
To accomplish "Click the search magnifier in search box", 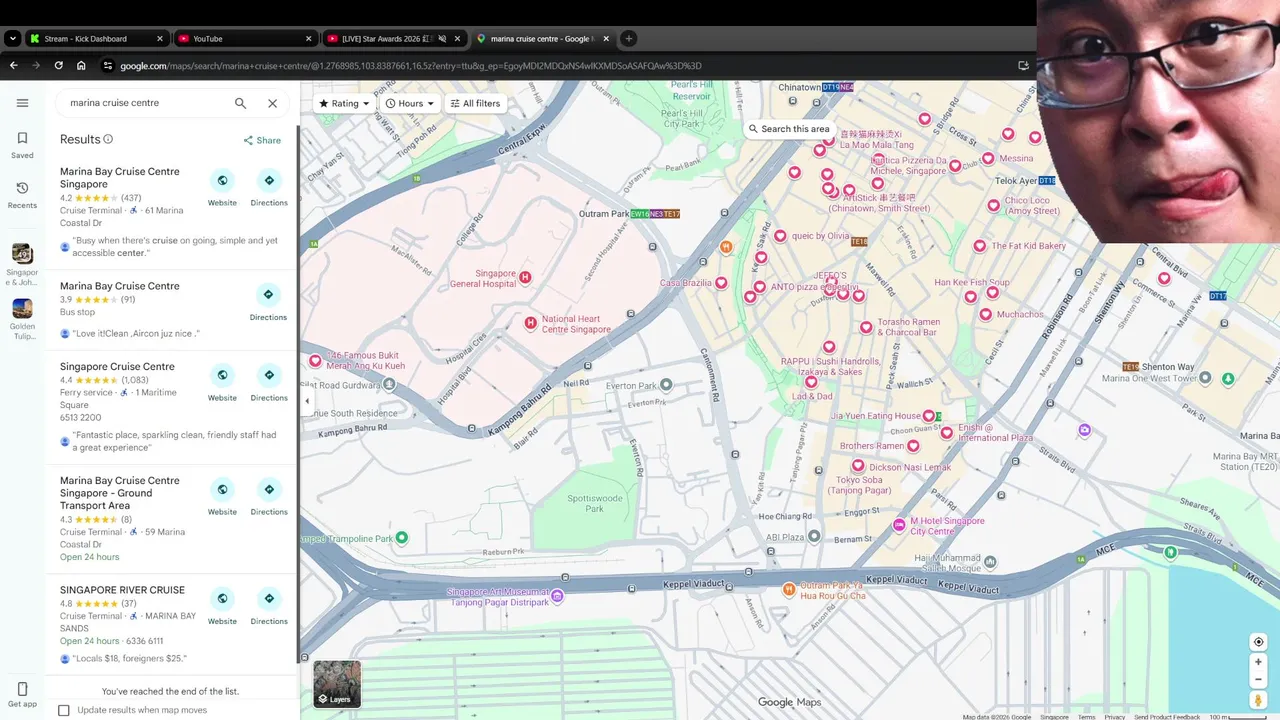I will pyautogui.click(x=240, y=103).
